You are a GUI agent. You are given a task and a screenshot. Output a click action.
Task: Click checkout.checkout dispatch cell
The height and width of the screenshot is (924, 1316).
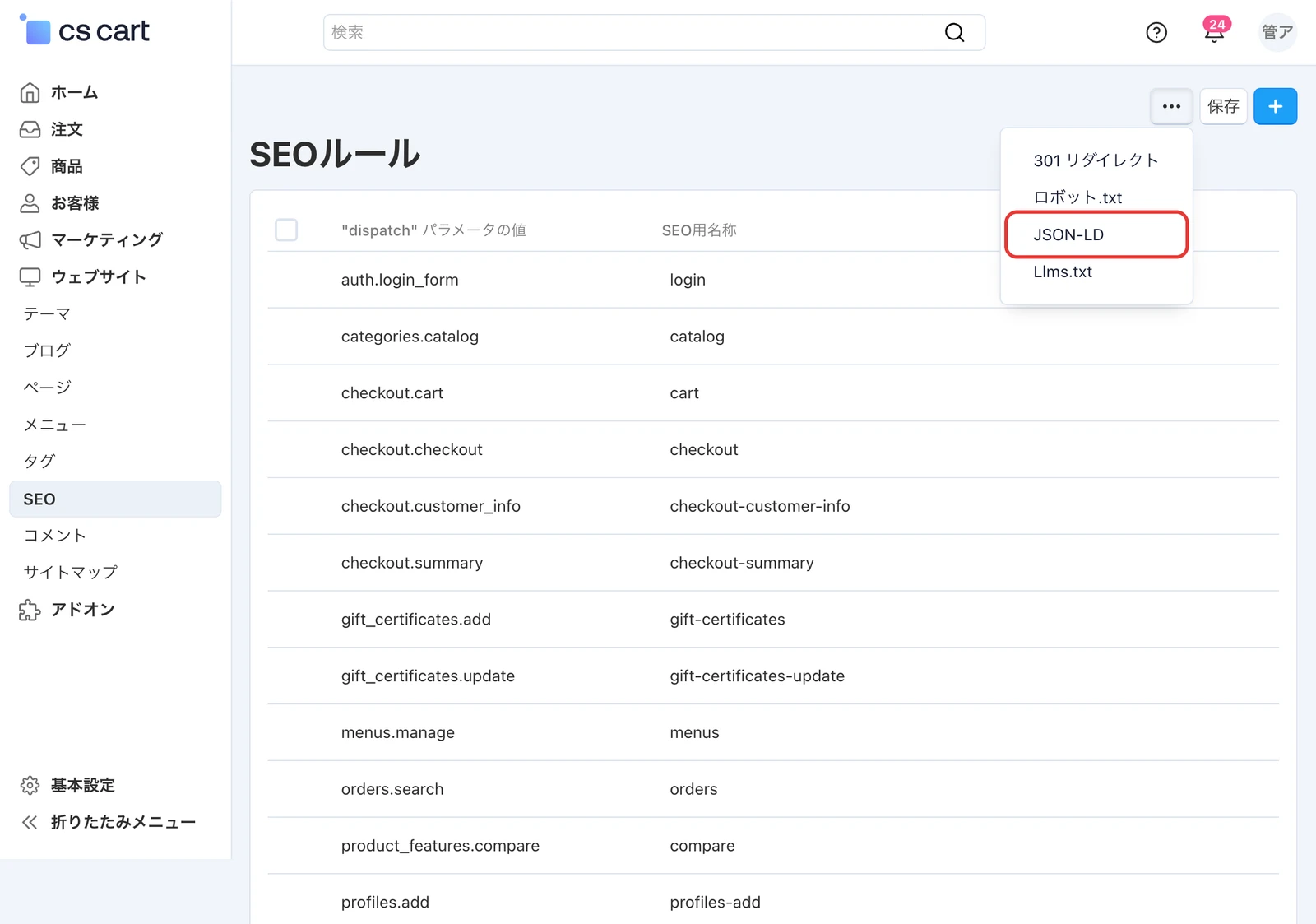tap(412, 449)
